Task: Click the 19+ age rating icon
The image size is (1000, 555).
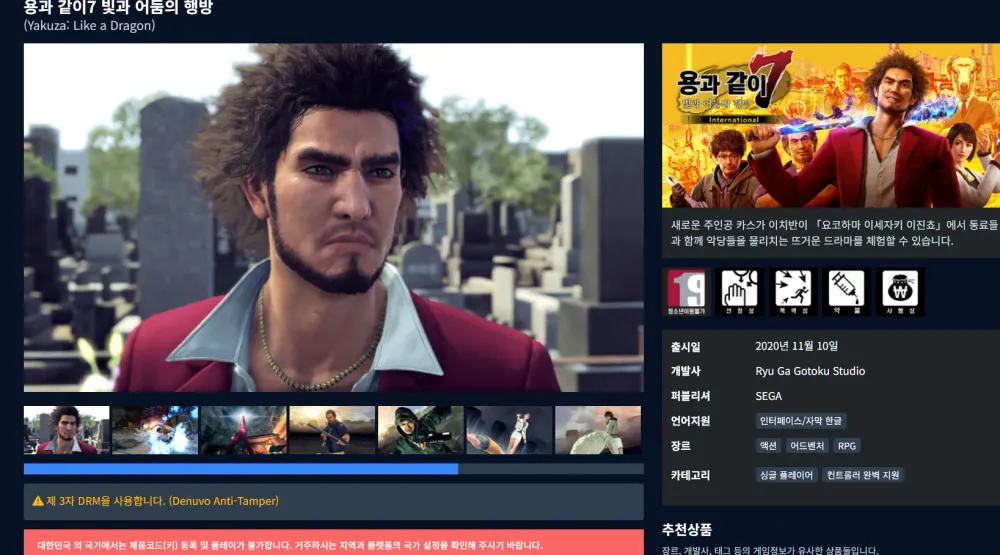Action: tap(686, 292)
